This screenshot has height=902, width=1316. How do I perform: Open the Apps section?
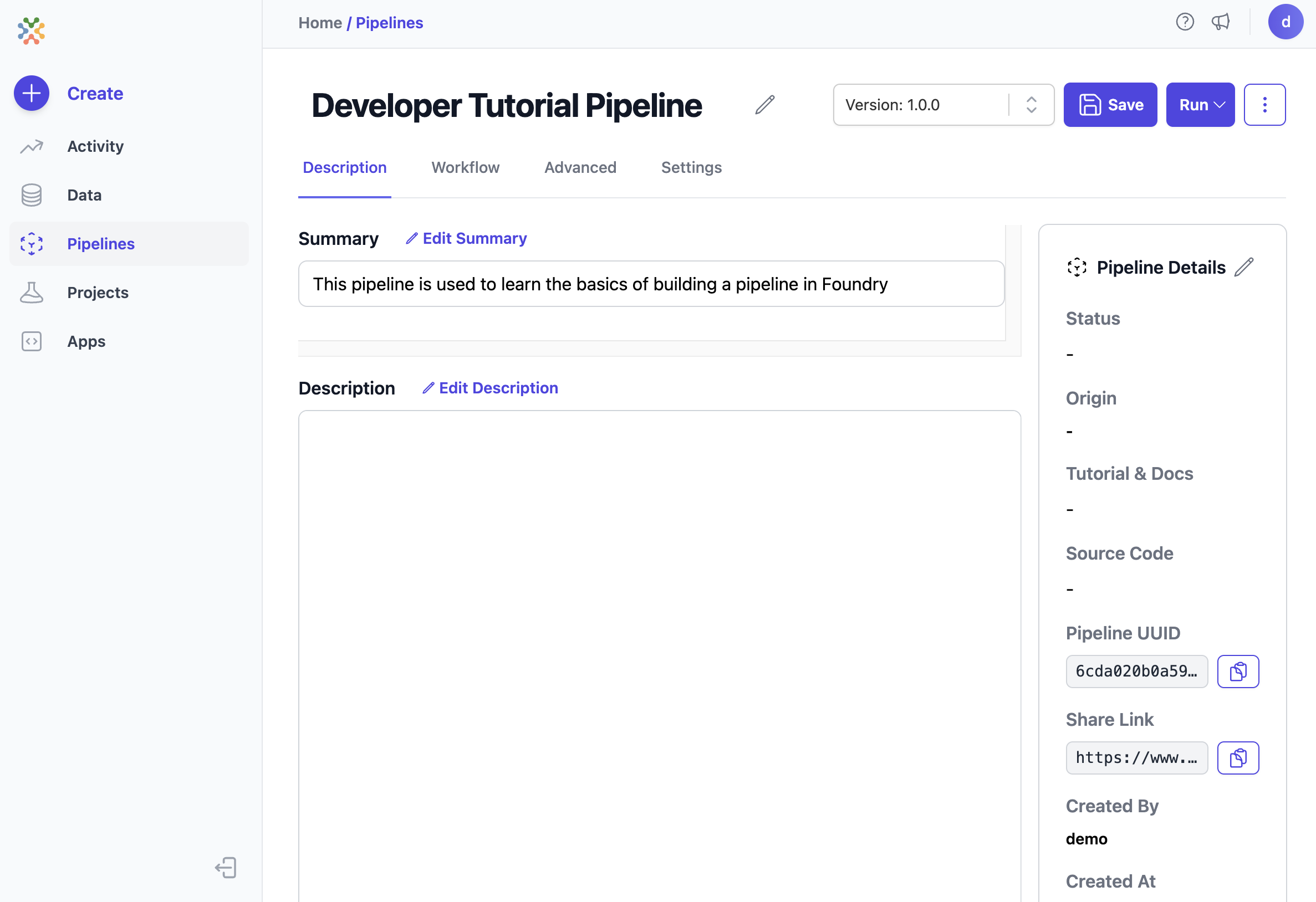click(x=86, y=341)
